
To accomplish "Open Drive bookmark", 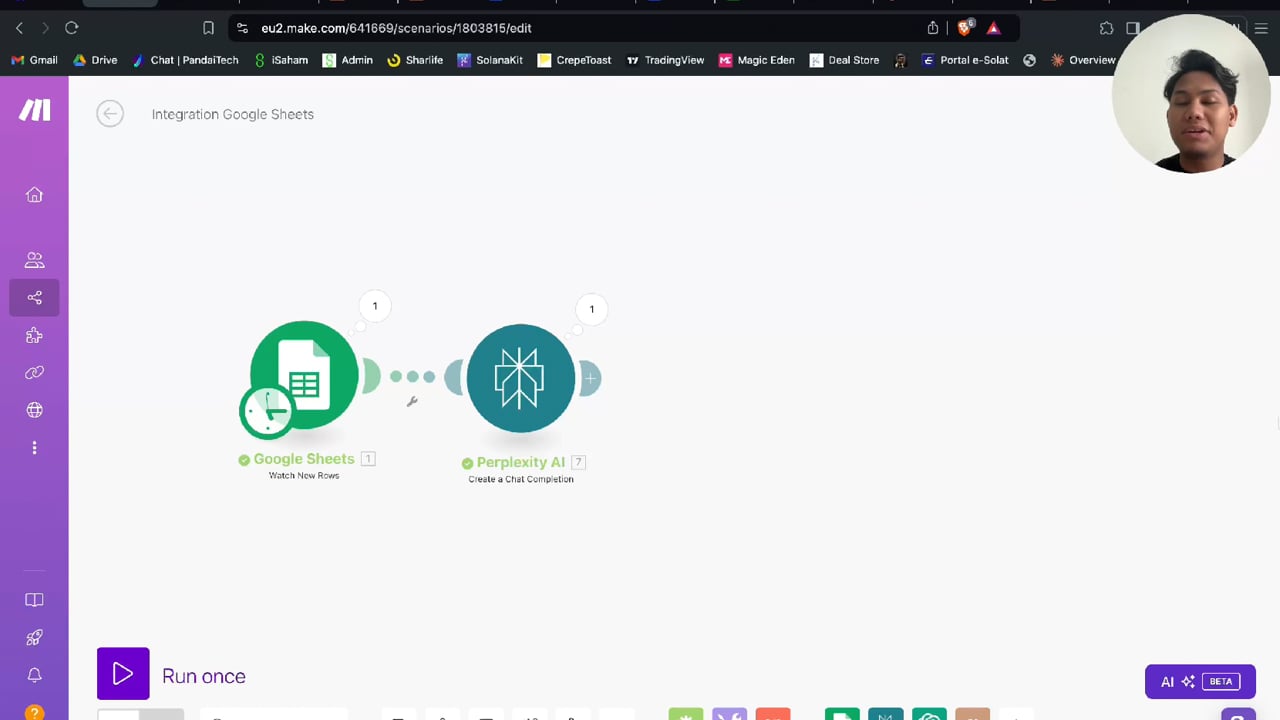I will (x=95, y=60).
